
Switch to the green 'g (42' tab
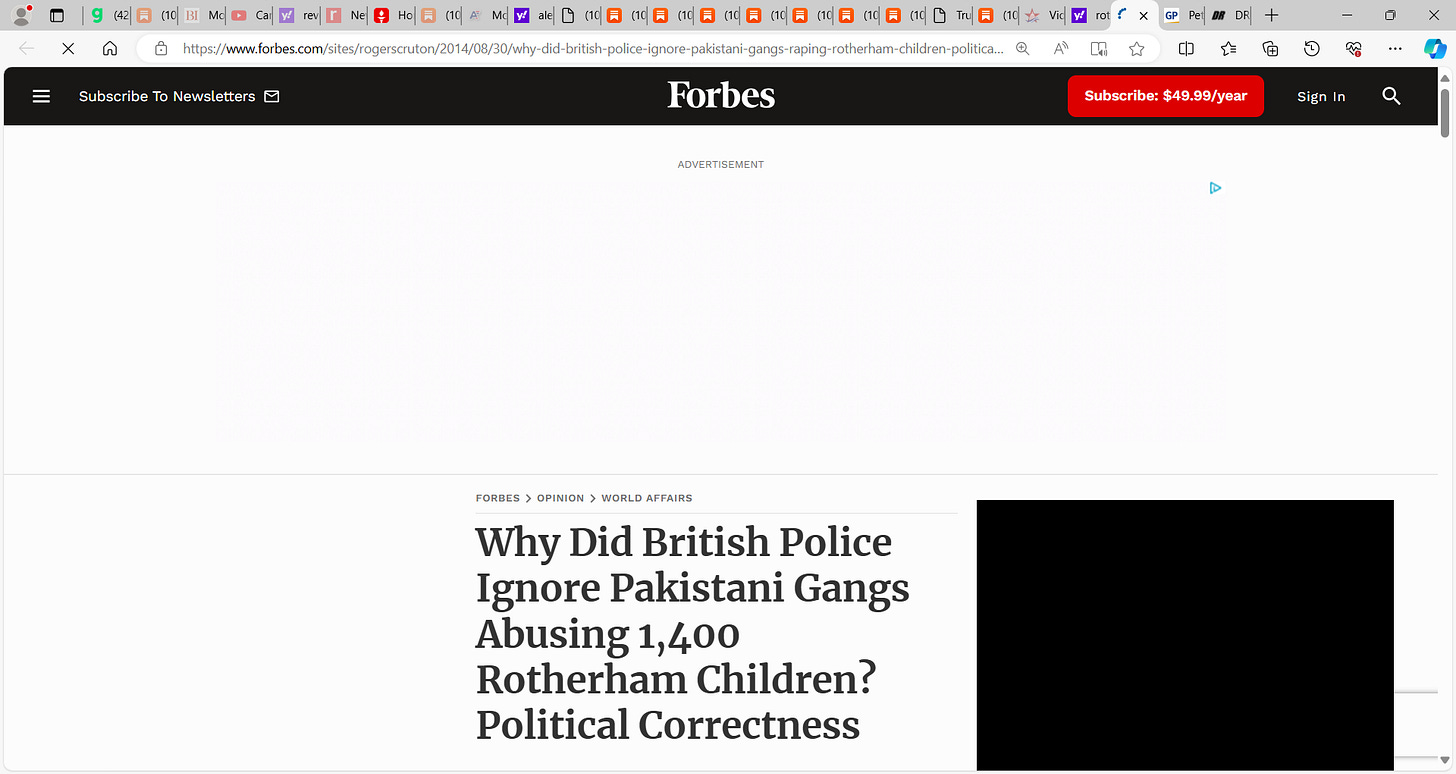(x=110, y=15)
